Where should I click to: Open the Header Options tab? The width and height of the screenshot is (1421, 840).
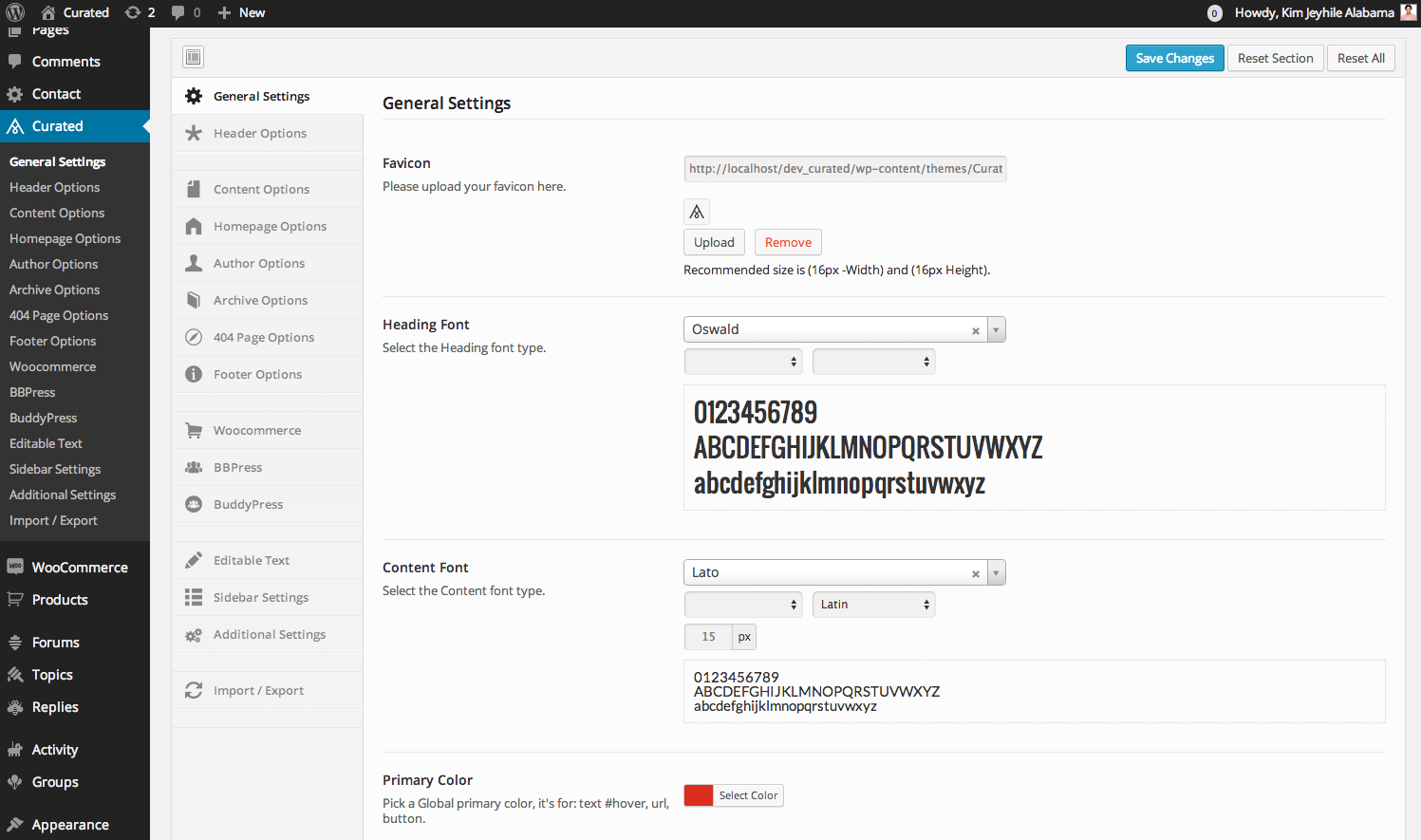click(268, 133)
